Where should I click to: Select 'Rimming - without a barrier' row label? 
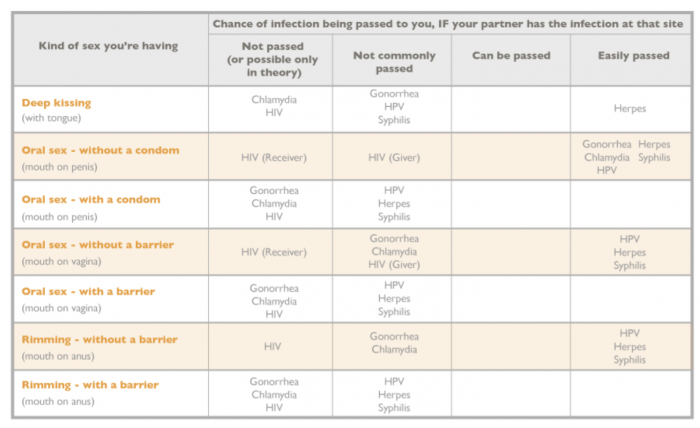[x=99, y=339]
